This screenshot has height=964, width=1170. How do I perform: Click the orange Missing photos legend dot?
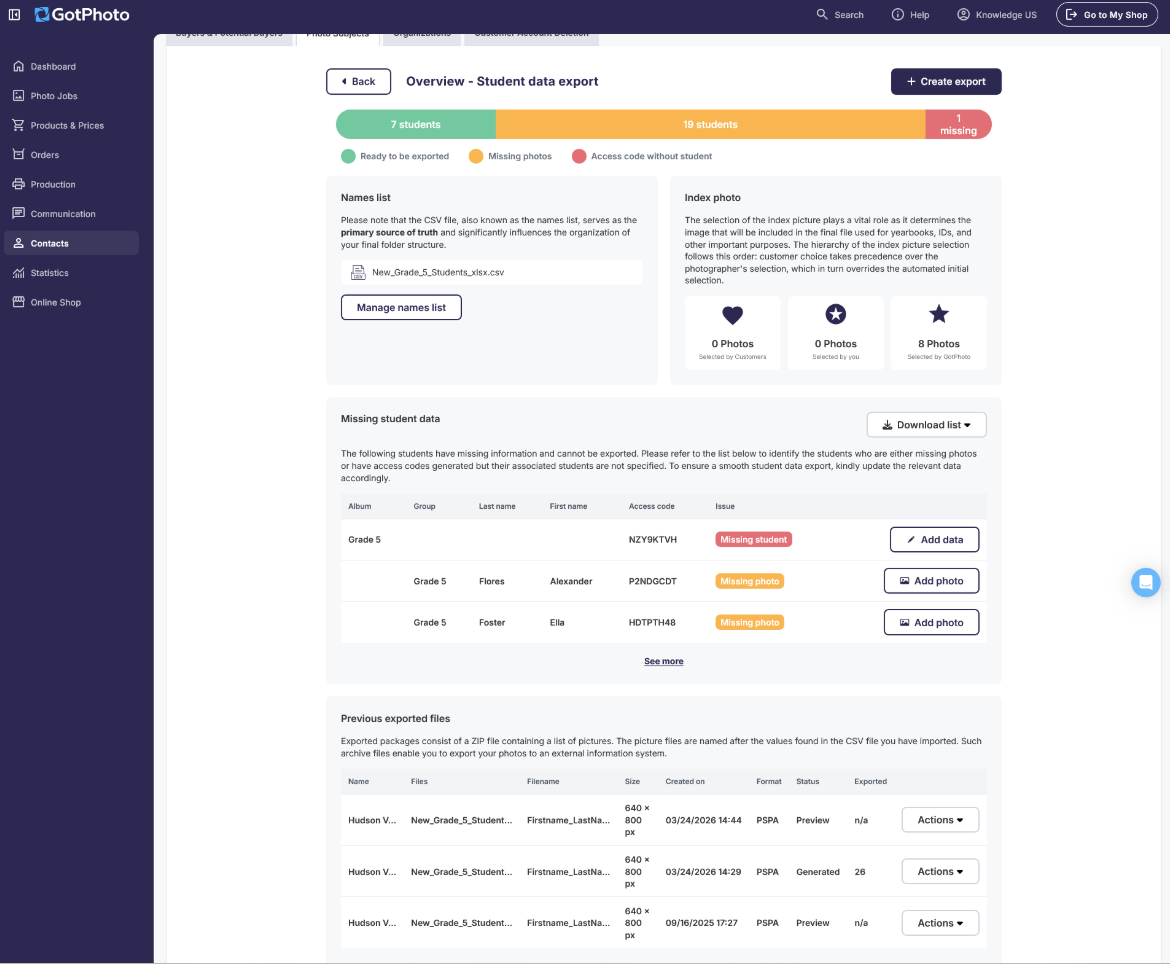click(x=476, y=156)
